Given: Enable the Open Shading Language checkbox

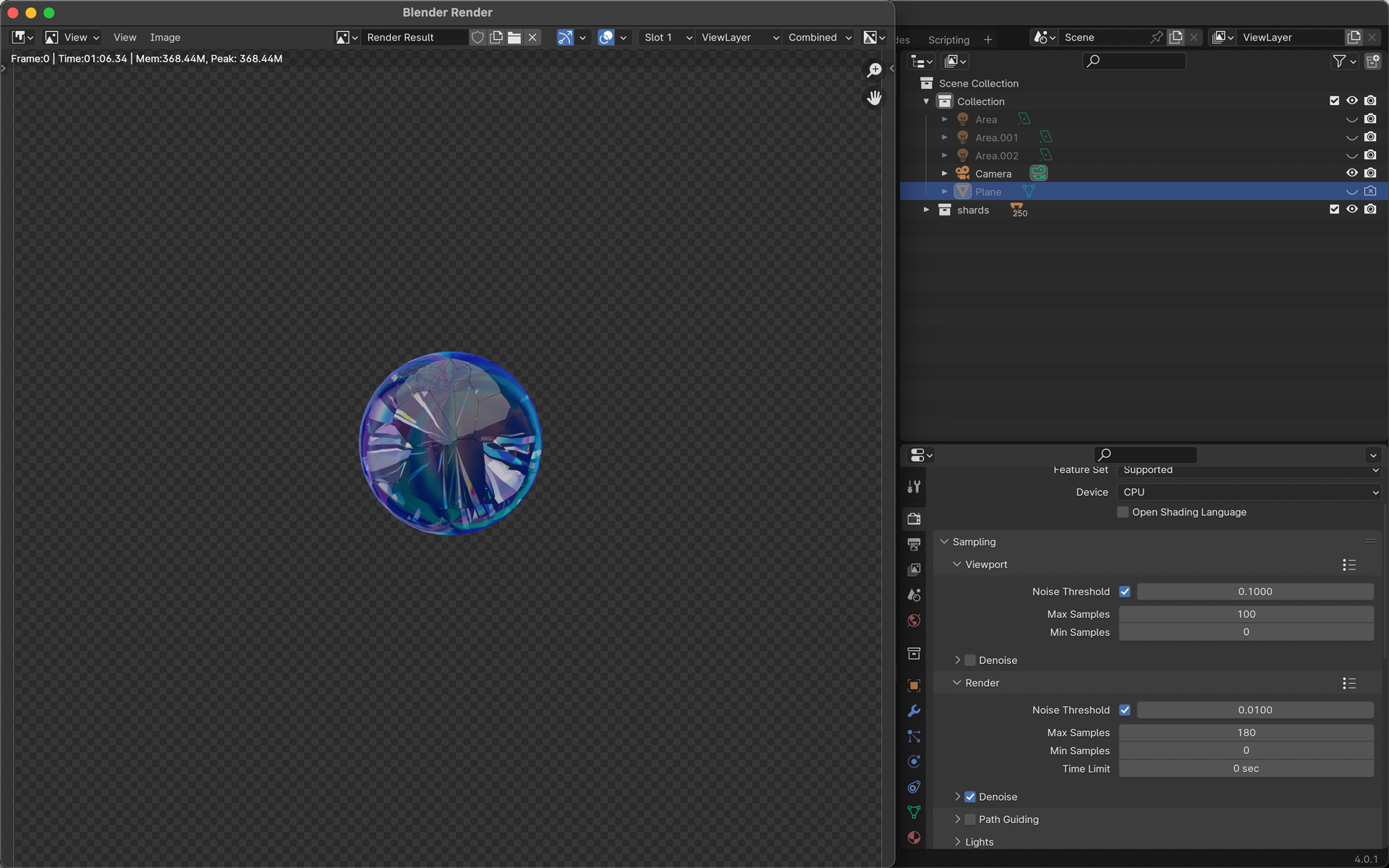Looking at the screenshot, I should point(1122,512).
